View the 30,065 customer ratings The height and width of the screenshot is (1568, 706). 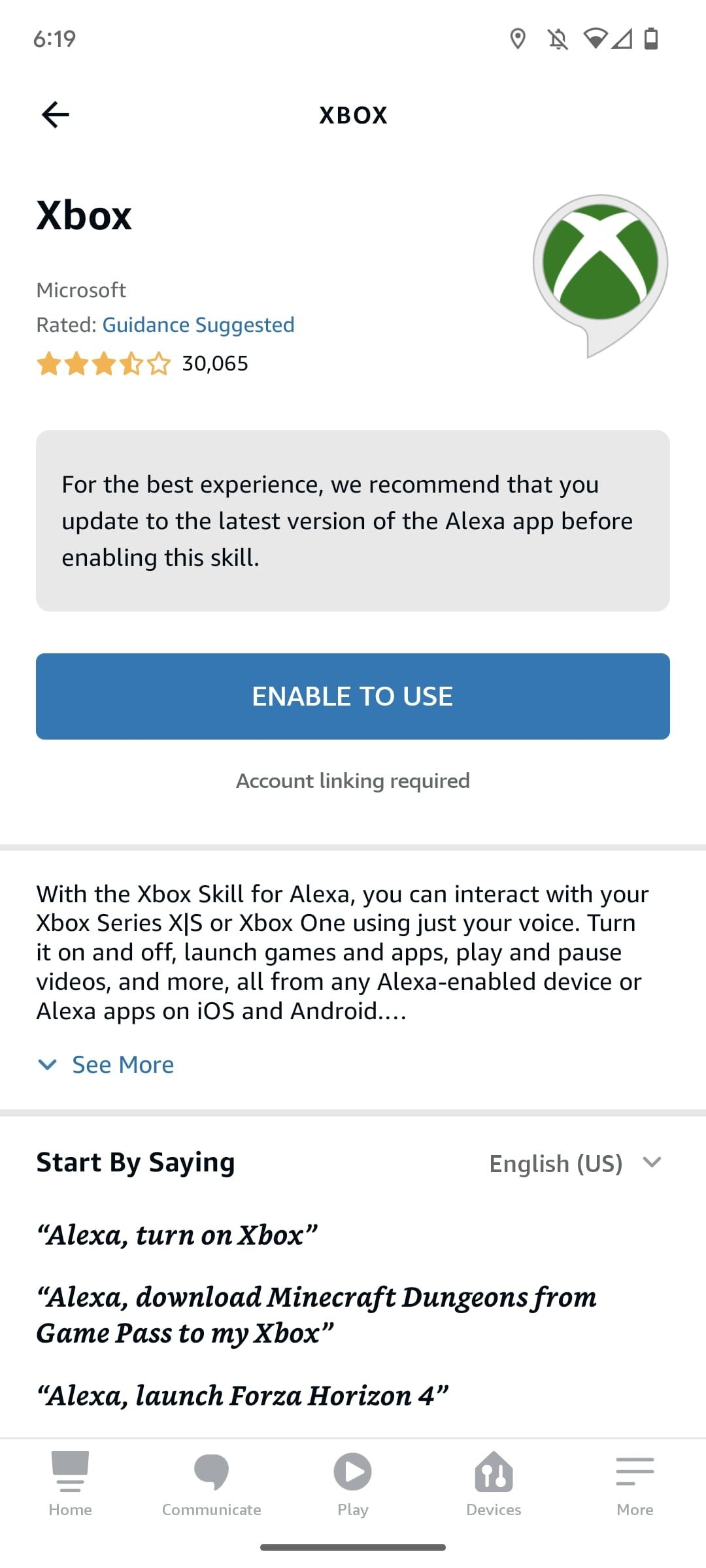pyautogui.click(x=216, y=363)
